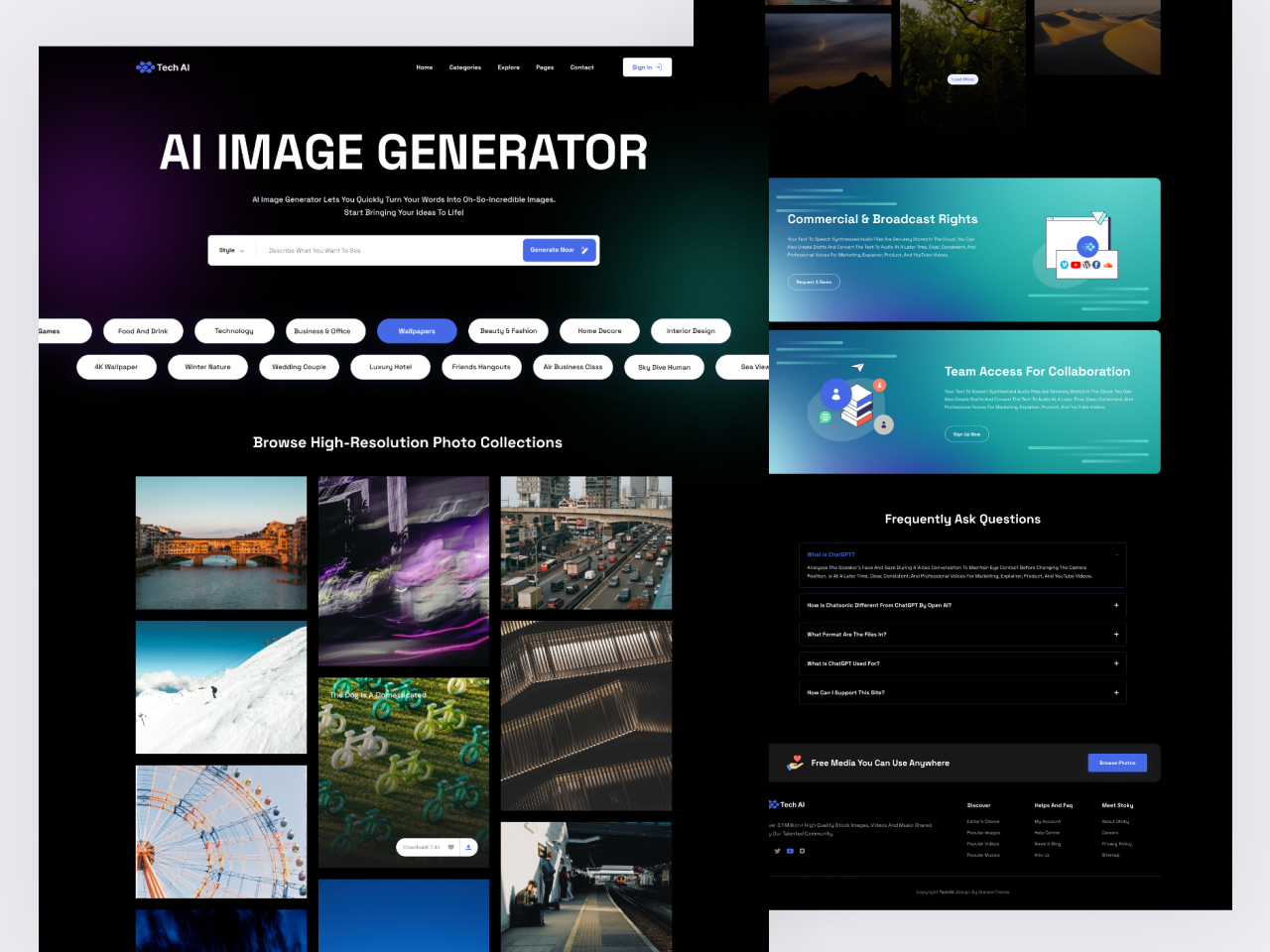Select the Home Decore tag
Image resolution: width=1270 pixels, height=952 pixels.
click(599, 331)
